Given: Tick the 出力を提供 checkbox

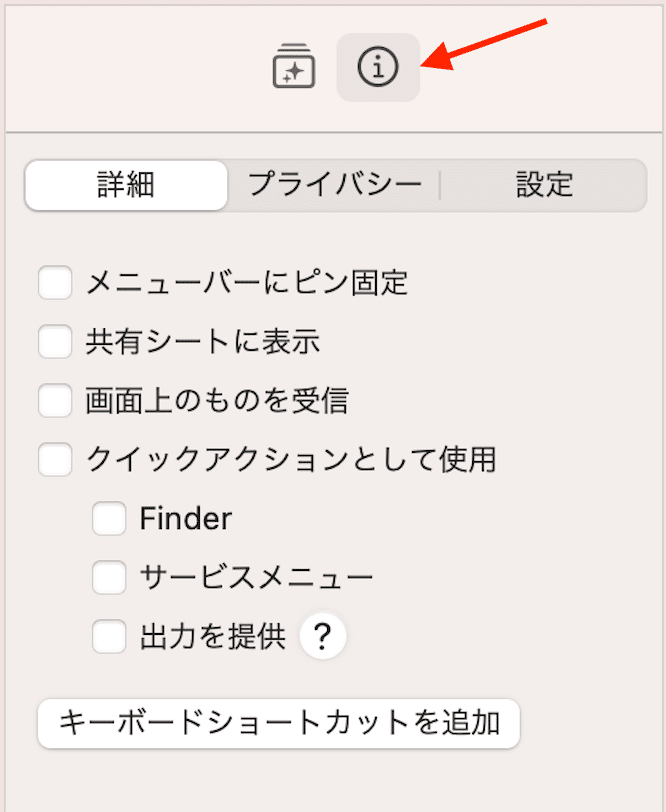Looking at the screenshot, I should coord(109,636).
